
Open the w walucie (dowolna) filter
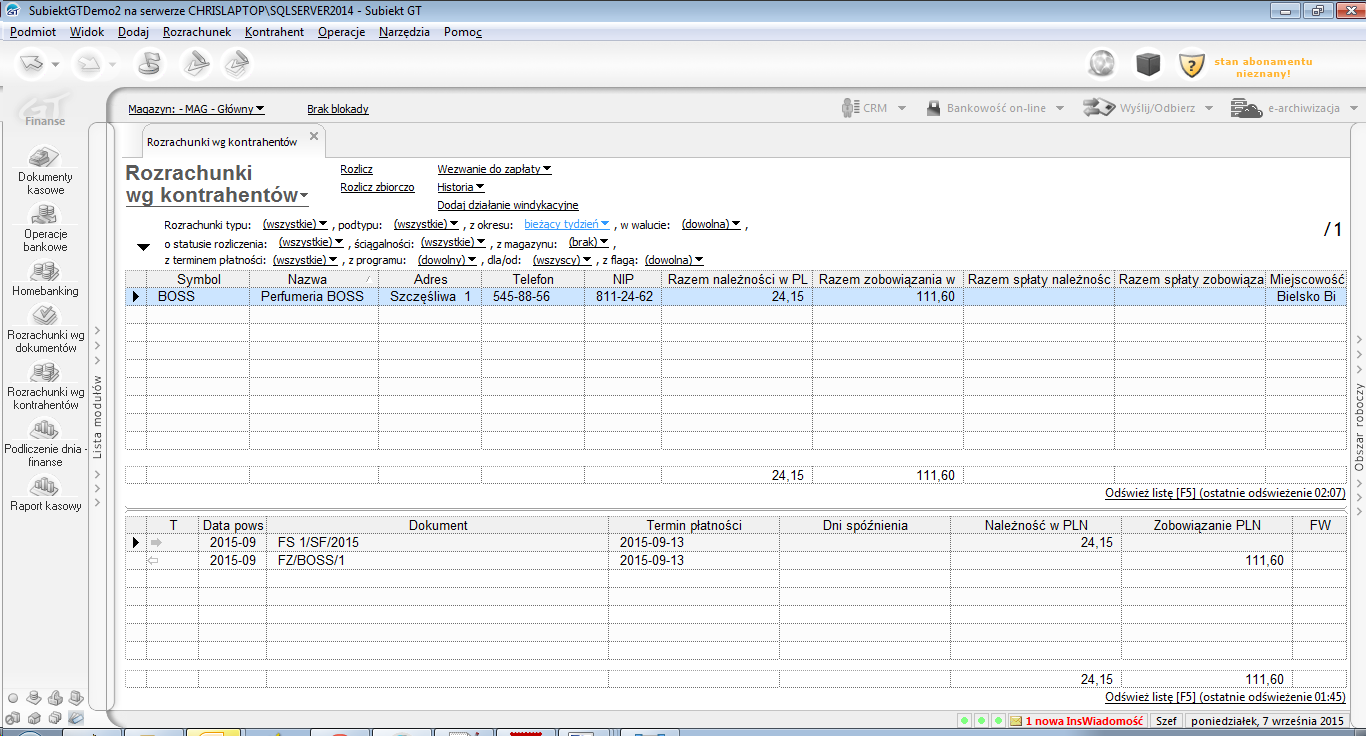(x=711, y=224)
